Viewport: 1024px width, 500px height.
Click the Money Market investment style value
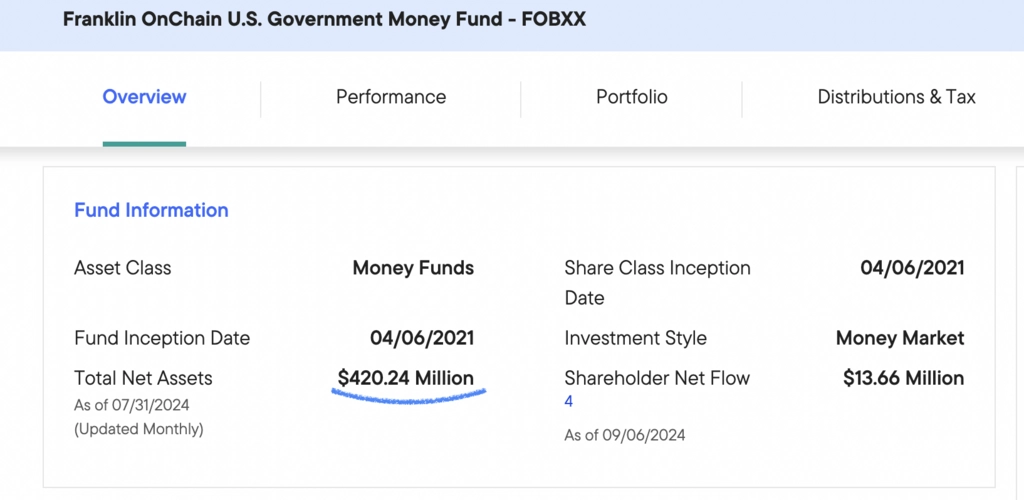(x=900, y=338)
